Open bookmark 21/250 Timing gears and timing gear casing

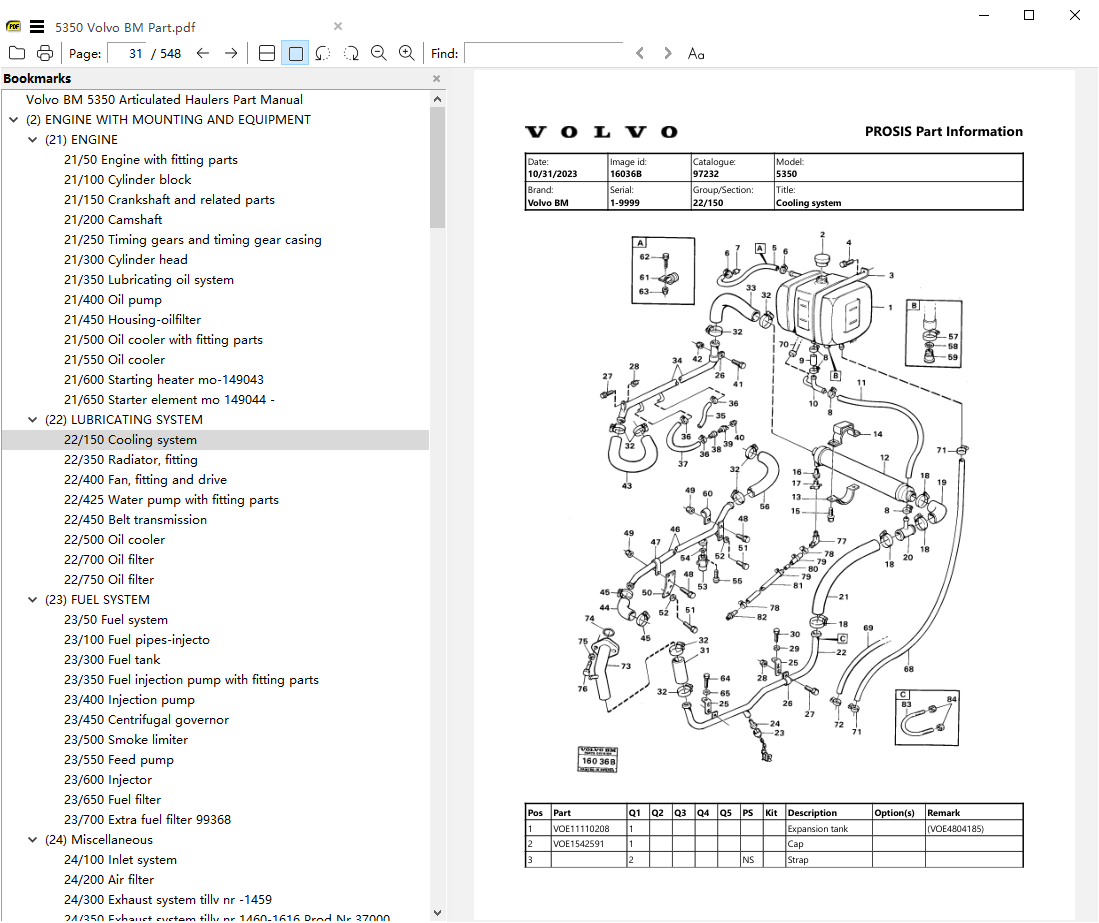[x=193, y=240]
